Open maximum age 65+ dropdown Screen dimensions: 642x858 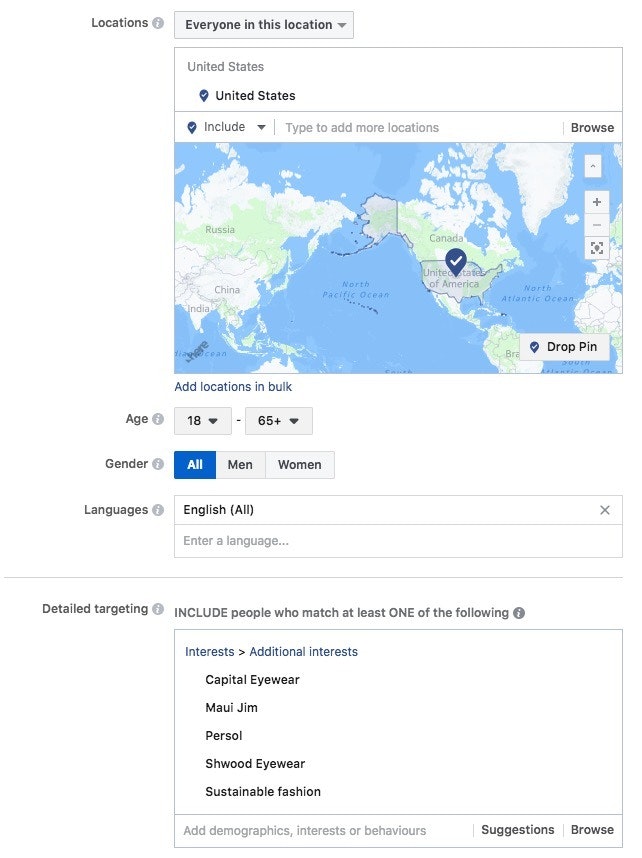279,421
